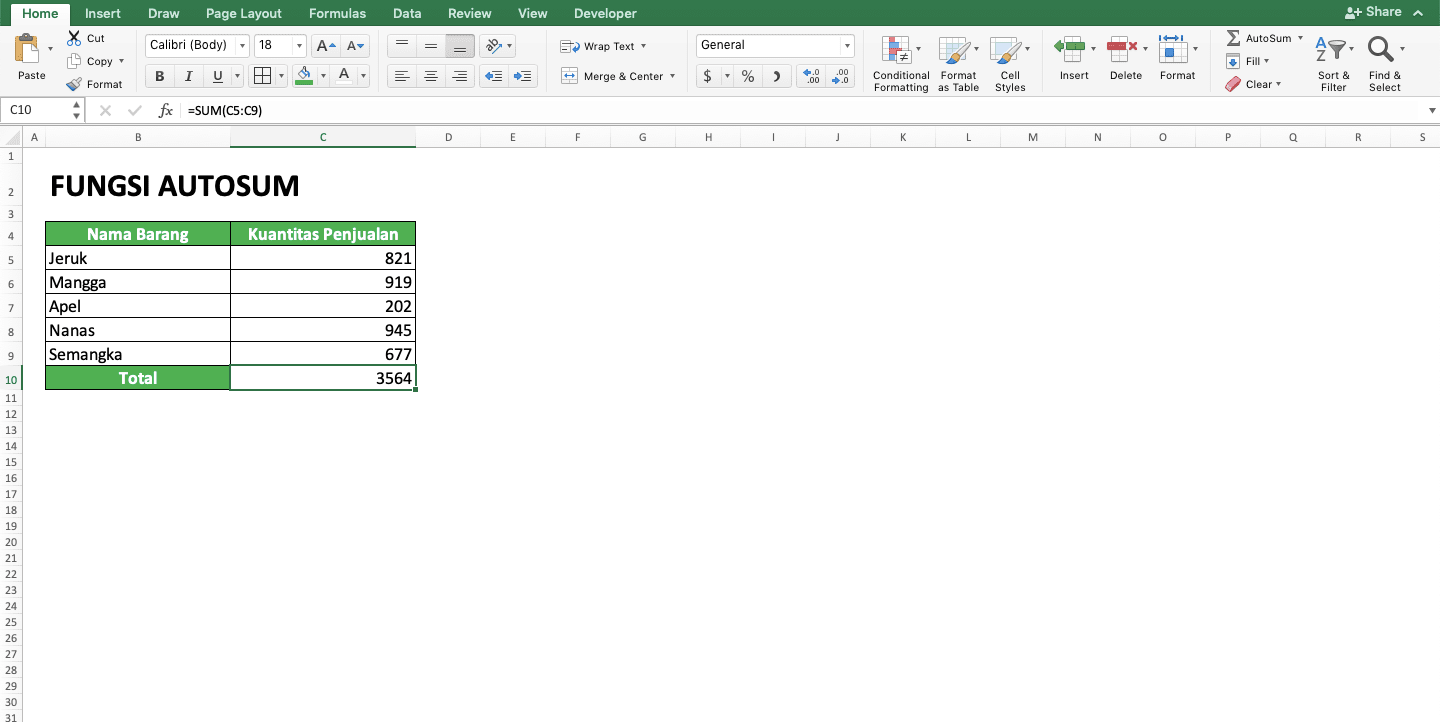The image size is (1440, 722).
Task: Click the Insert cells icon
Action: (1070, 47)
